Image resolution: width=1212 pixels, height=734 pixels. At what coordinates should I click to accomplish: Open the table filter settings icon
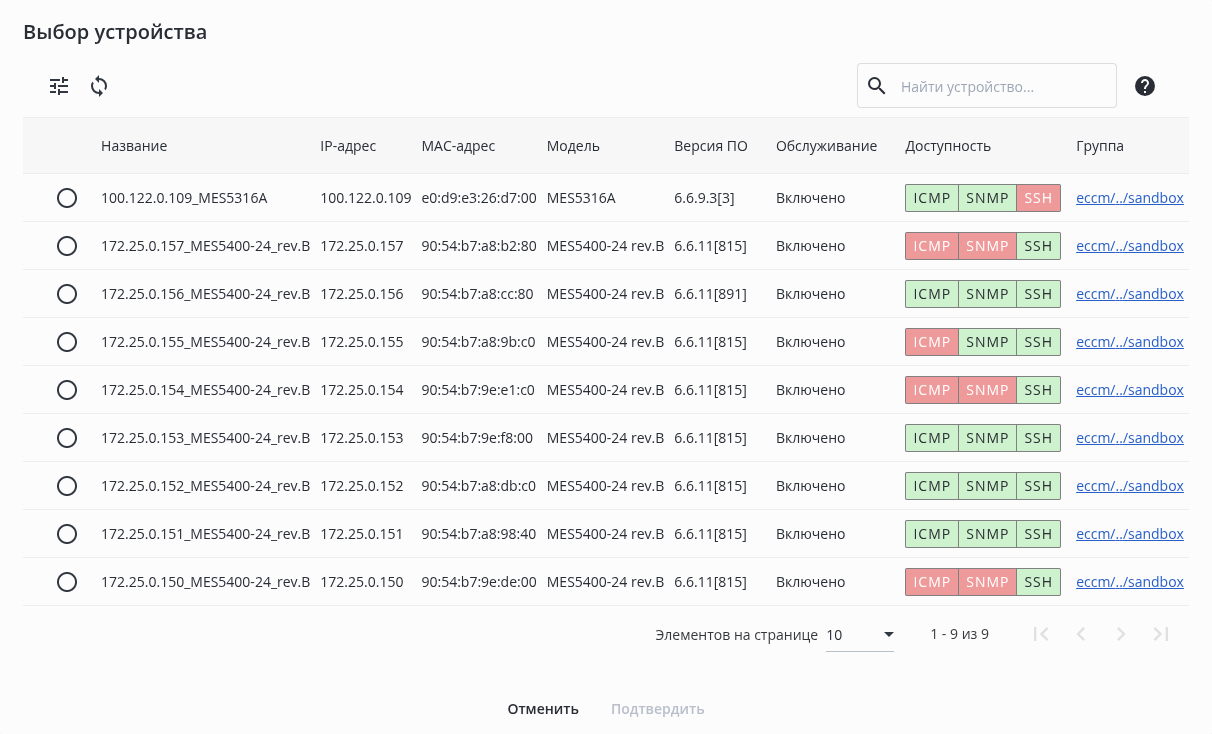[60, 86]
